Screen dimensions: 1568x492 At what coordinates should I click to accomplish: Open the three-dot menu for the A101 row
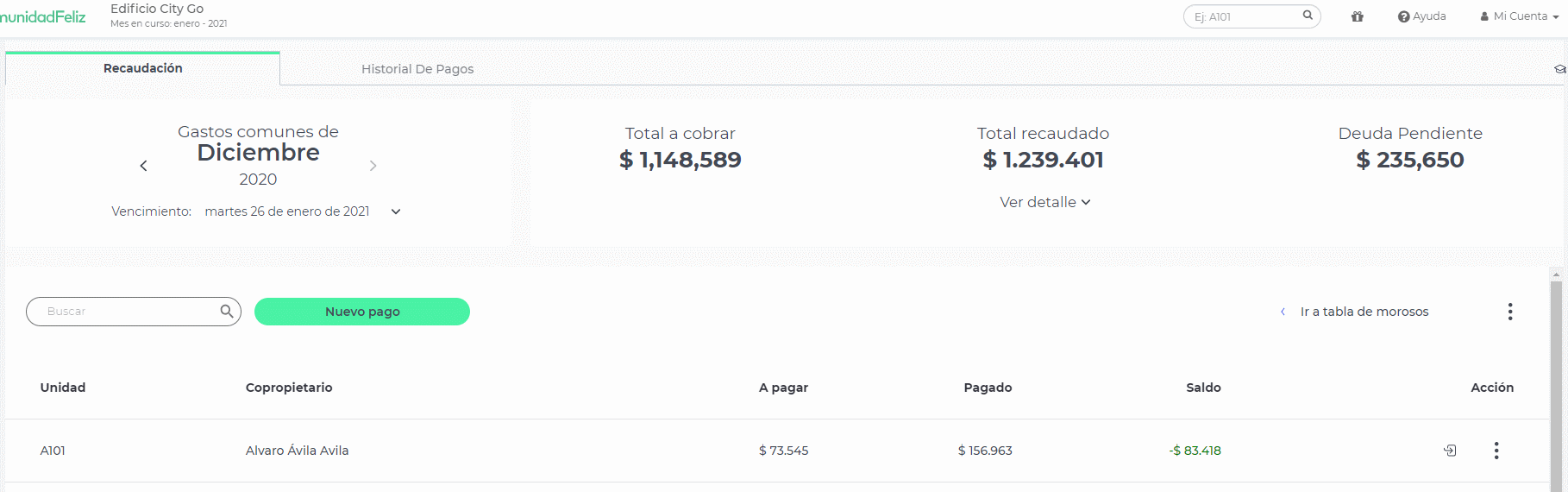pyautogui.click(x=1496, y=451)
